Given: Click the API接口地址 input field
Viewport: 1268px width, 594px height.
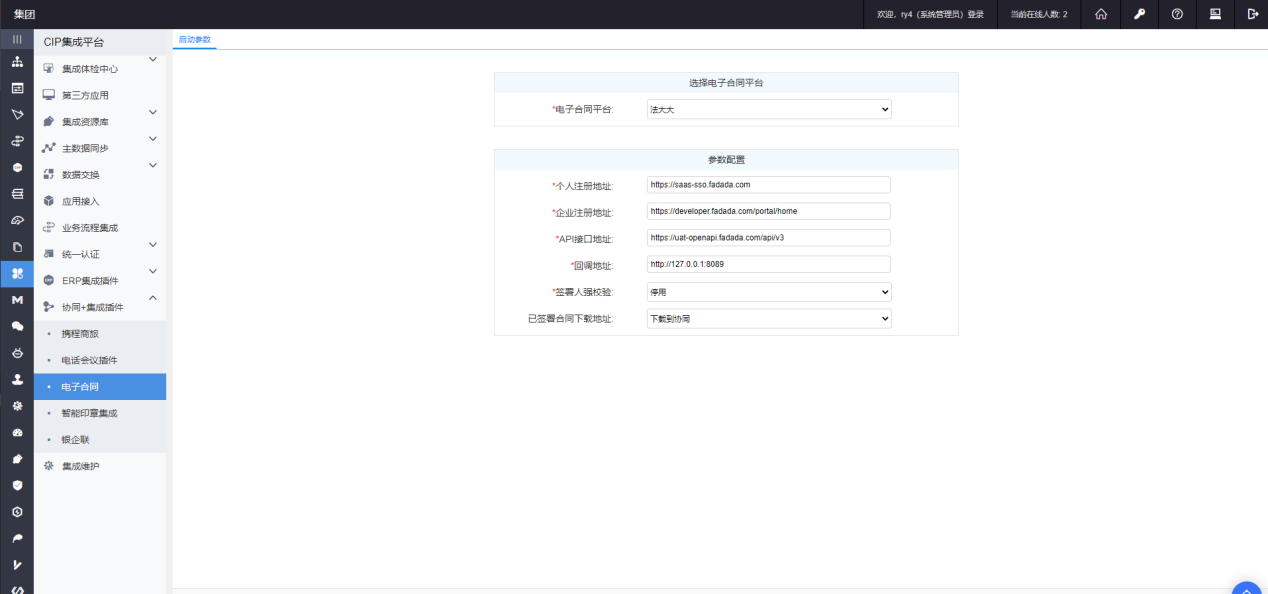Looking at the screenshot, I should [768, 238].
